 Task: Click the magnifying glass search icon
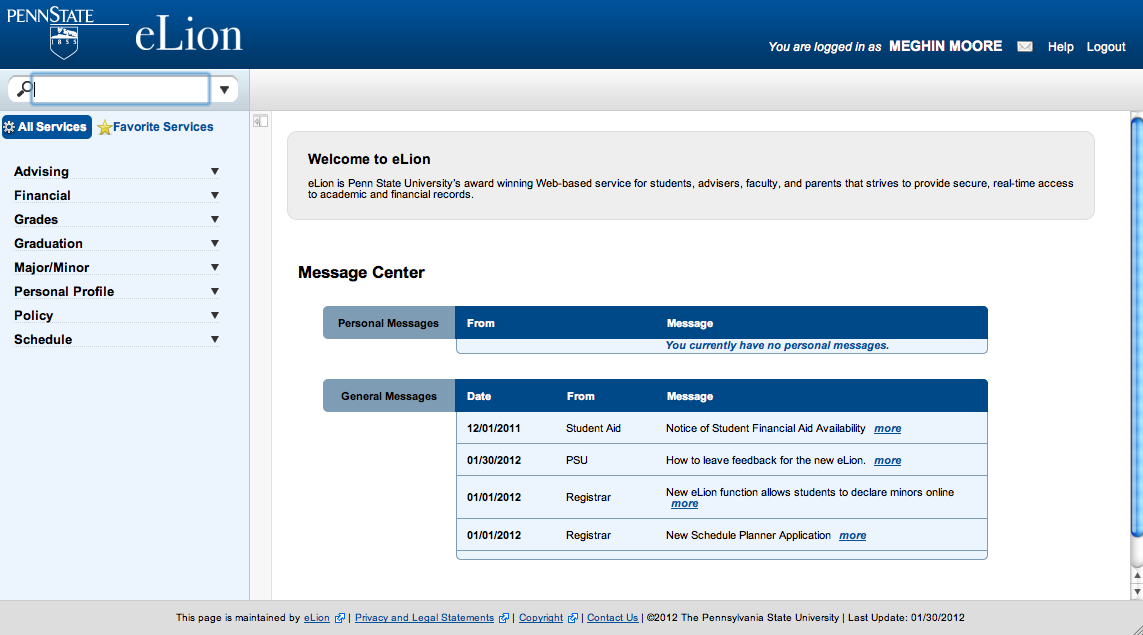pyautogui.click(x=24, y=89)
